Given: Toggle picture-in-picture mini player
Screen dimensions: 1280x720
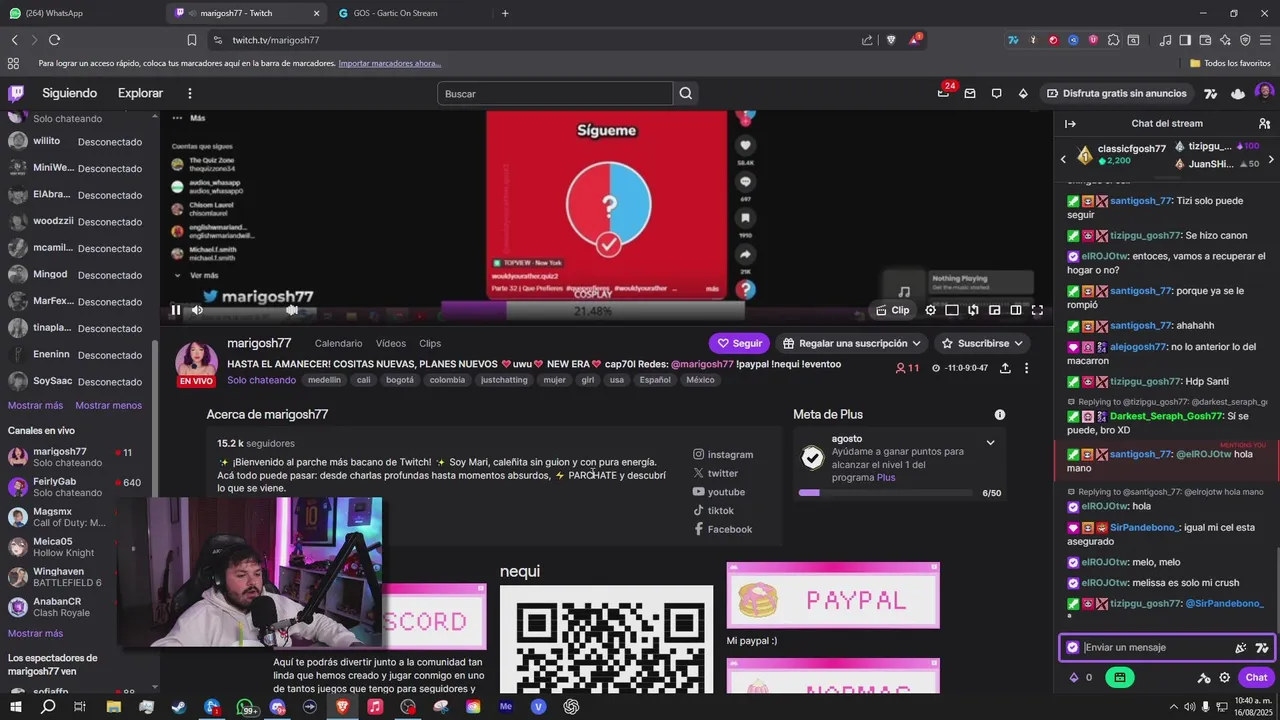Looking at the screenshot, I should pyautogui.click(x=995, y=310).
